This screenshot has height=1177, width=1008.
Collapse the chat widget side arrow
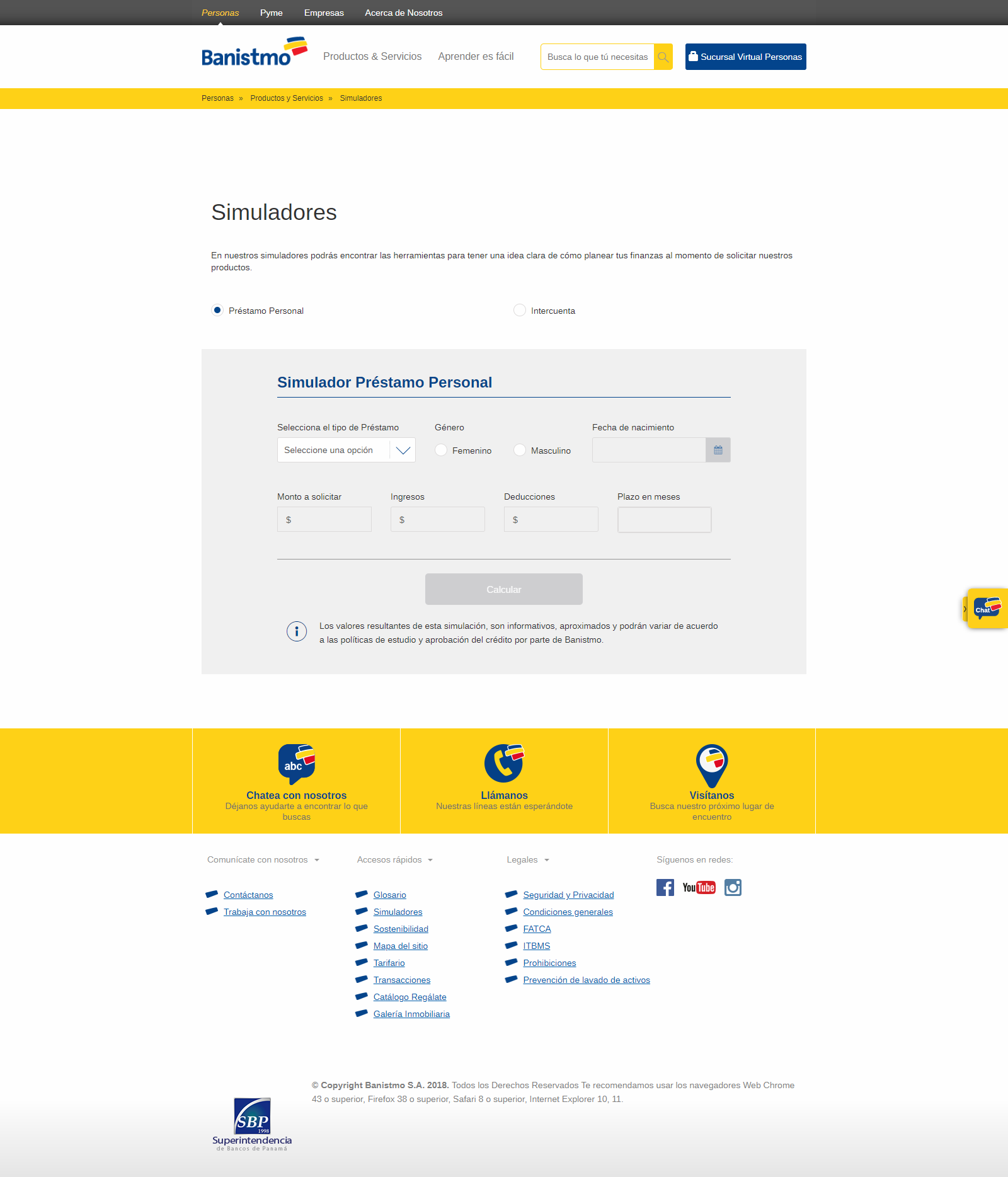click(965, 609)
